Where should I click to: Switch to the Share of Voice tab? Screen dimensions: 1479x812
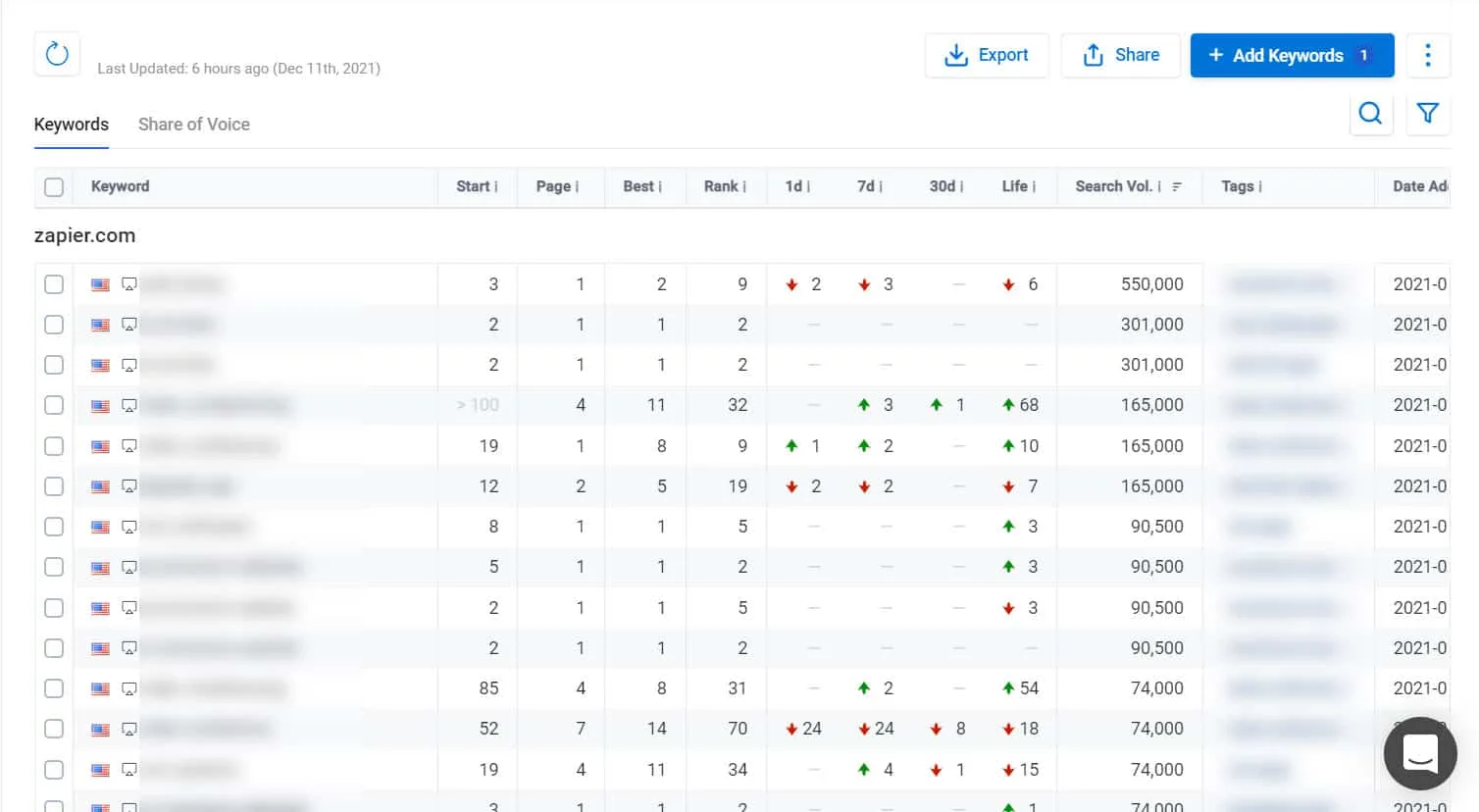coord(193,125)
